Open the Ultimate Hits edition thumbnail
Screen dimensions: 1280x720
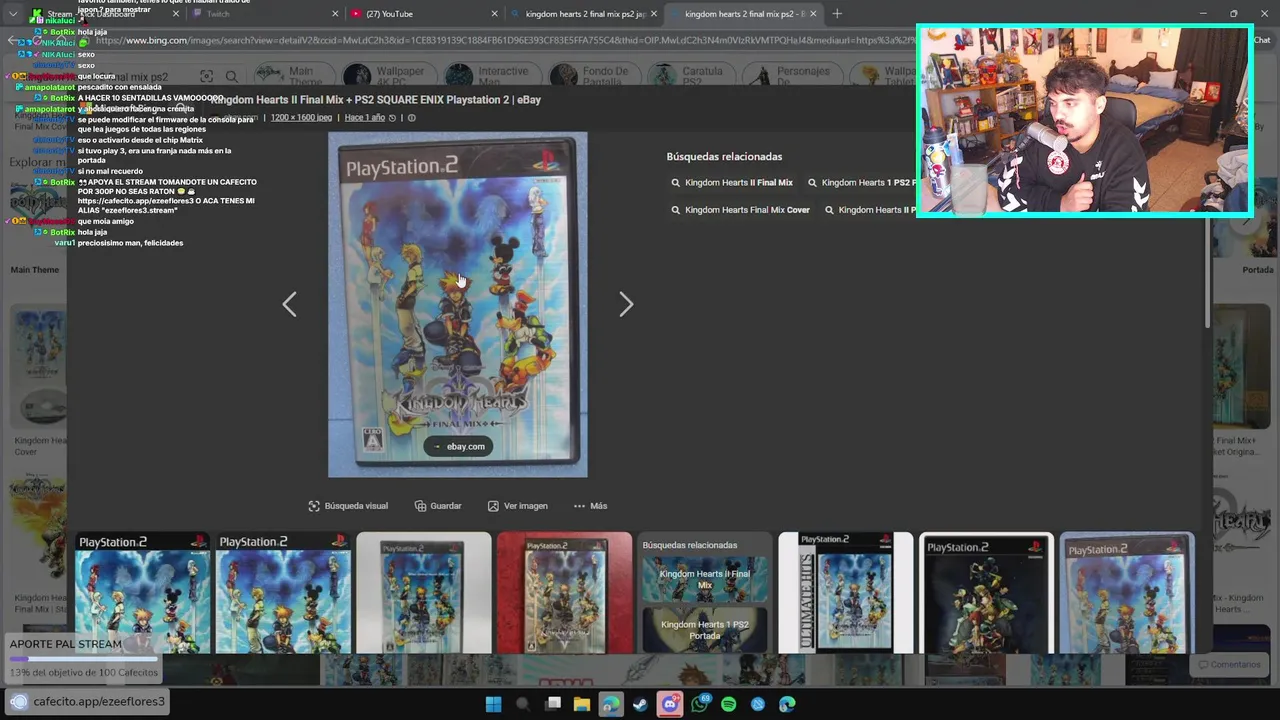pos(846,593)
